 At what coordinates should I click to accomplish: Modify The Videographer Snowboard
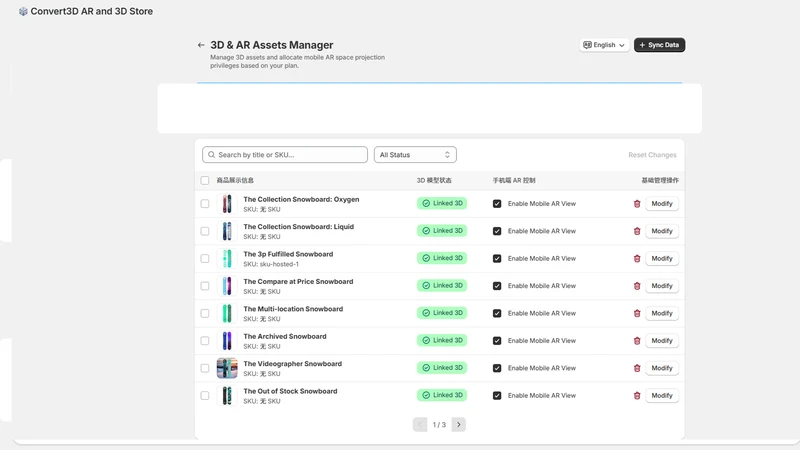(x=662, y=368)
